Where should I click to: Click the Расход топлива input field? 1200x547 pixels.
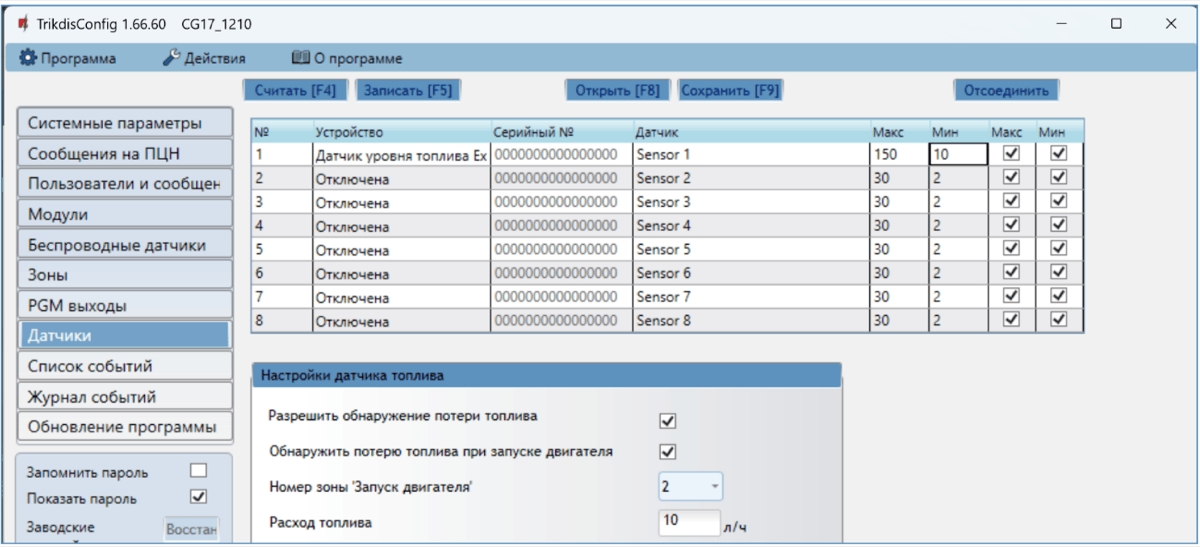tap(688, 521)
